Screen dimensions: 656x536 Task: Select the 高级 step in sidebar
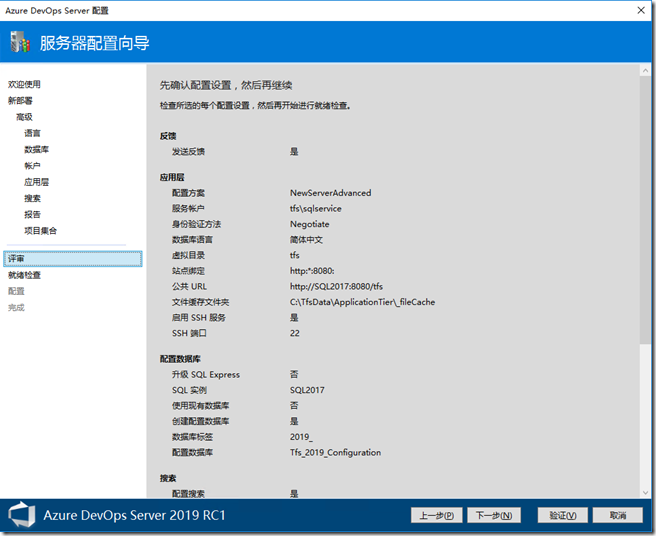(x=24, y=117)
